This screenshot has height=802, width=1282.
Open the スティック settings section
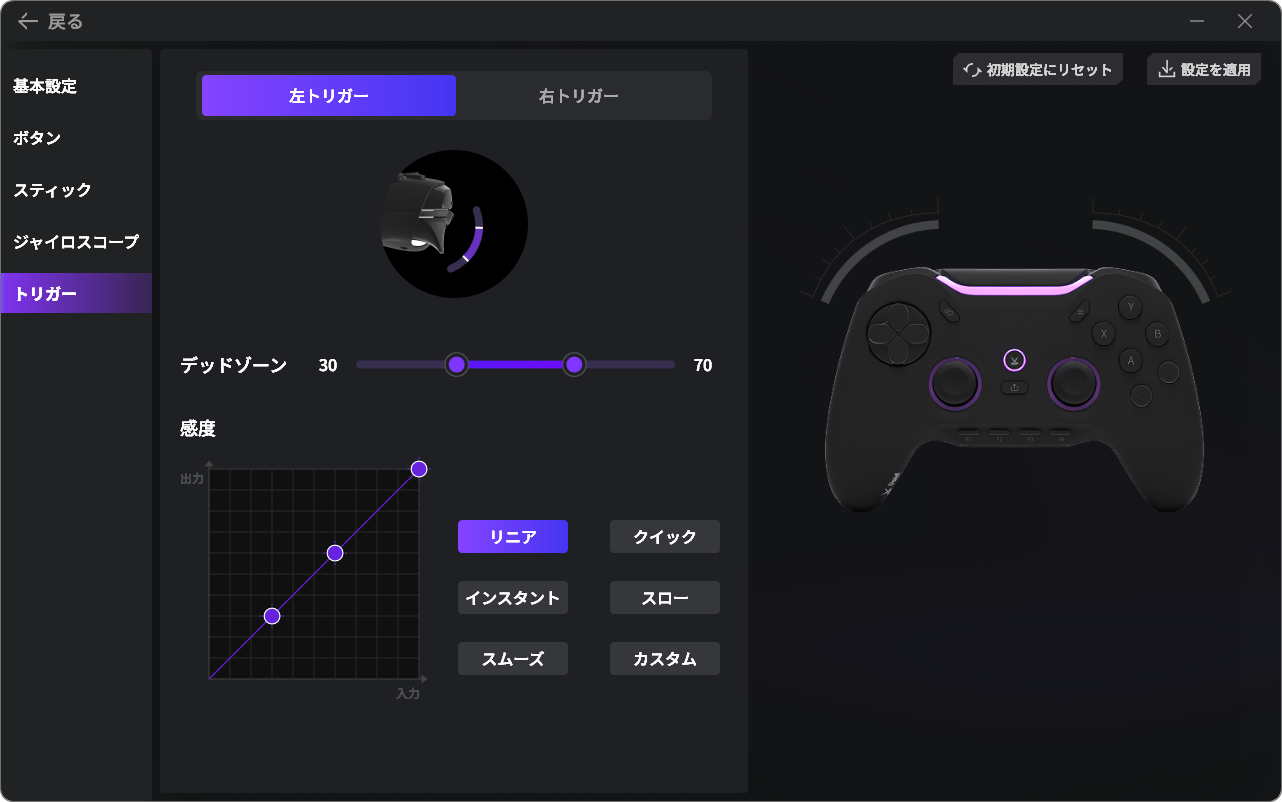point(52,190)
